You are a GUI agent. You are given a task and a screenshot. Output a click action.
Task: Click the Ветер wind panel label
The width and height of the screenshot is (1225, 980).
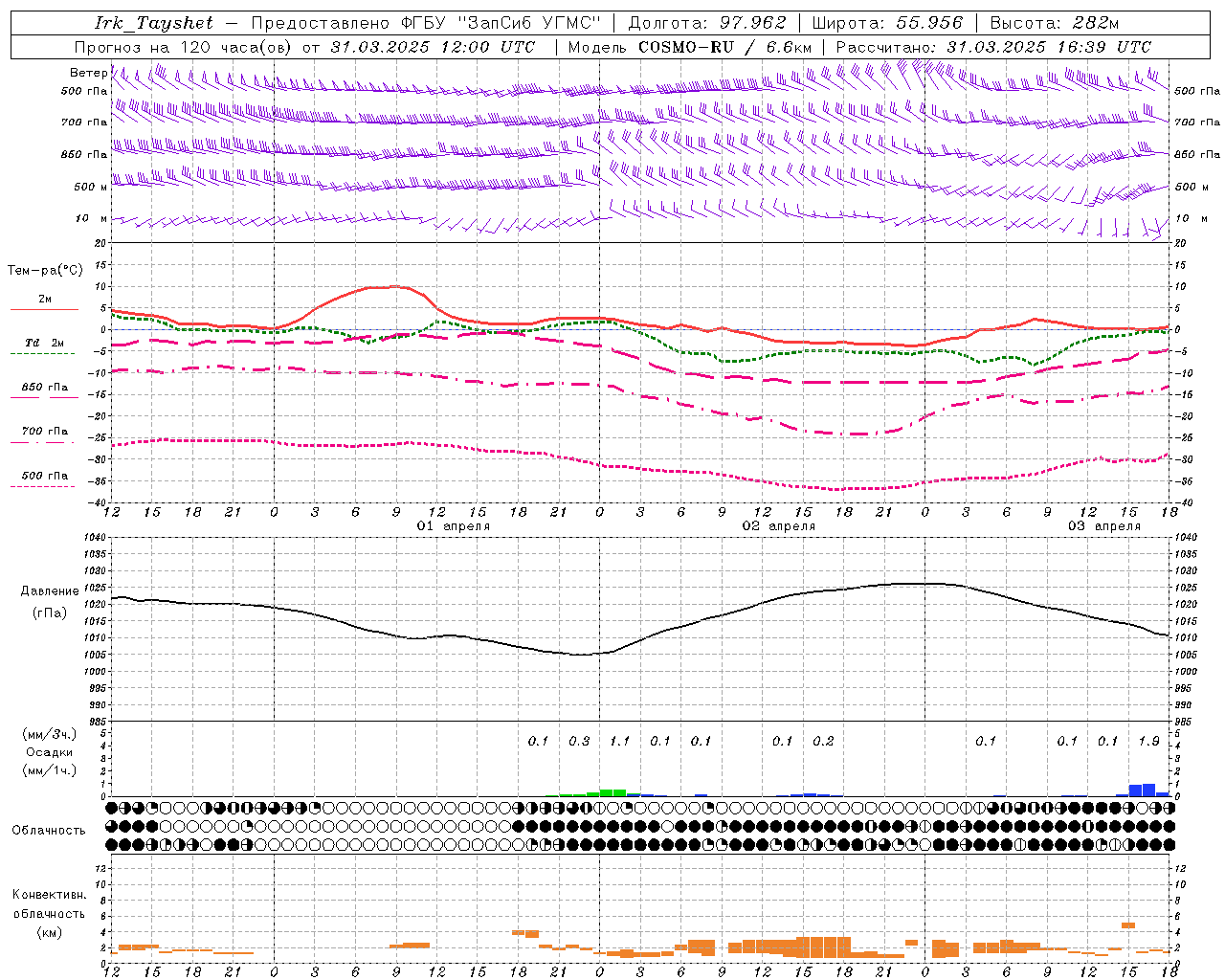(88, 73)
